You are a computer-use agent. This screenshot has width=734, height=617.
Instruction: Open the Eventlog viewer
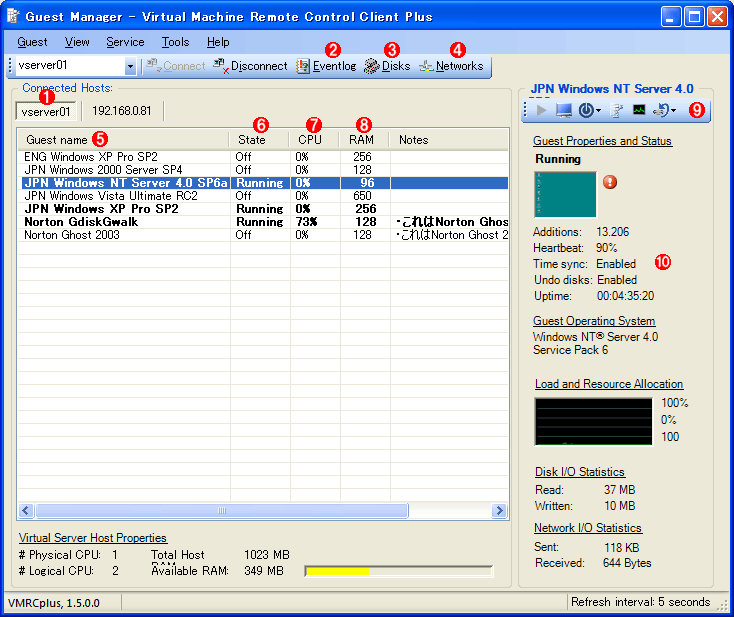pyautogui.click(x=326, y=66)
